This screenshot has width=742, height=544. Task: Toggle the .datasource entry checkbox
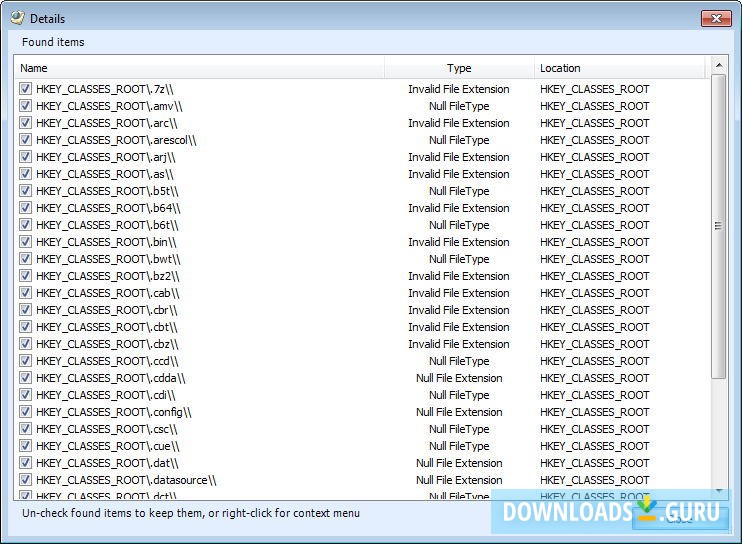coord(26,480)
